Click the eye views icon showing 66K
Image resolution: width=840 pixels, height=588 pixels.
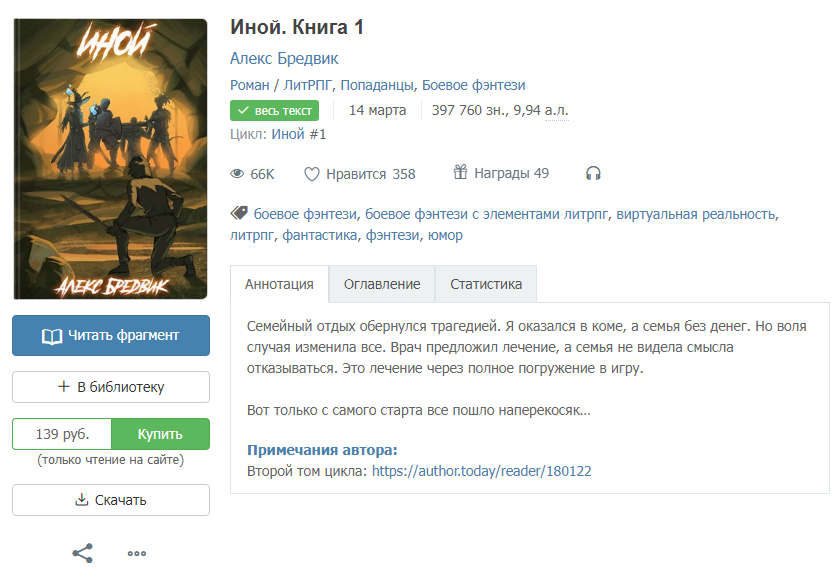point(237,174)
